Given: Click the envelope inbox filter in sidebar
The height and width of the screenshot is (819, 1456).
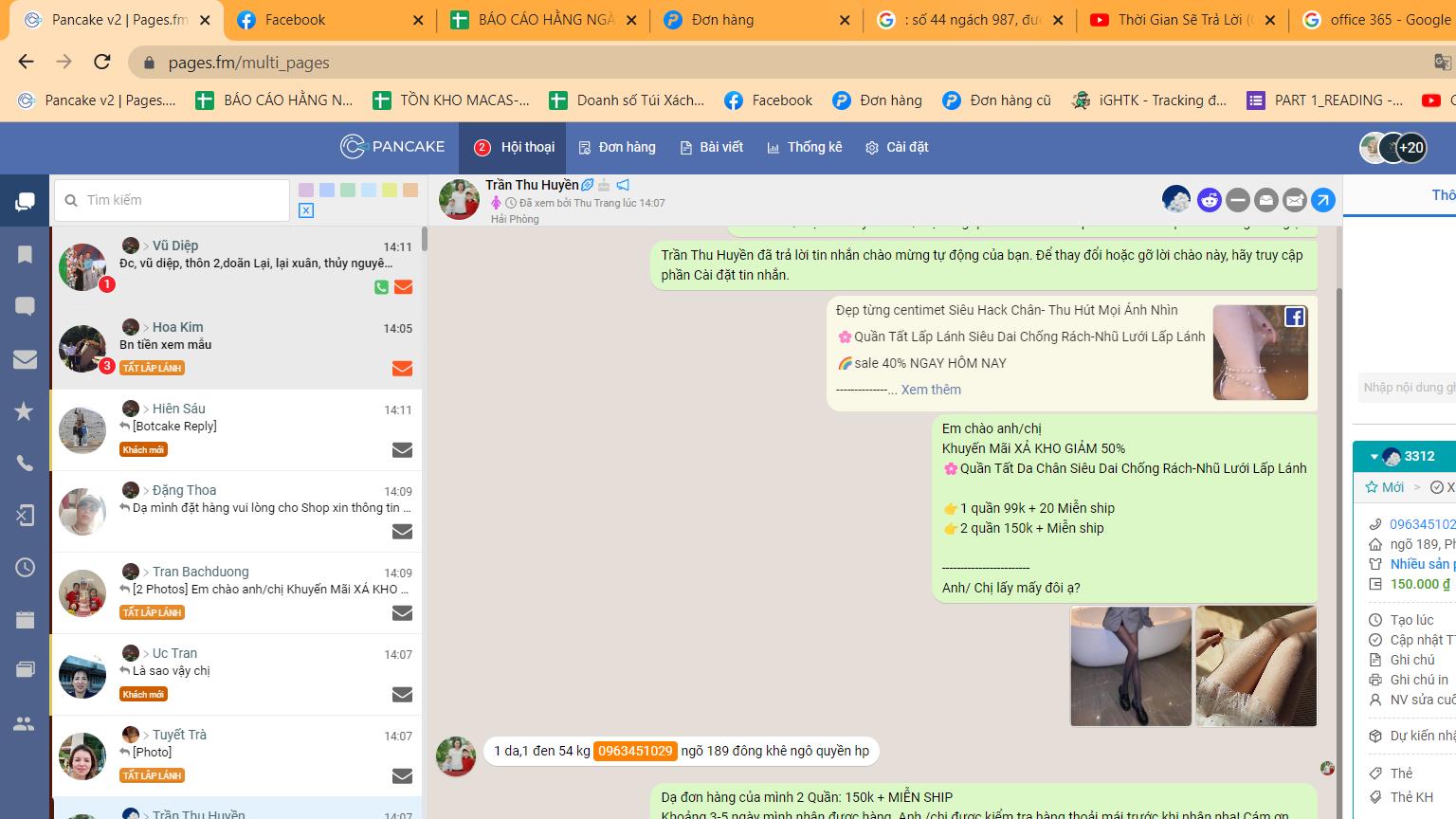Looking at the screenshot, I should 25,359.
